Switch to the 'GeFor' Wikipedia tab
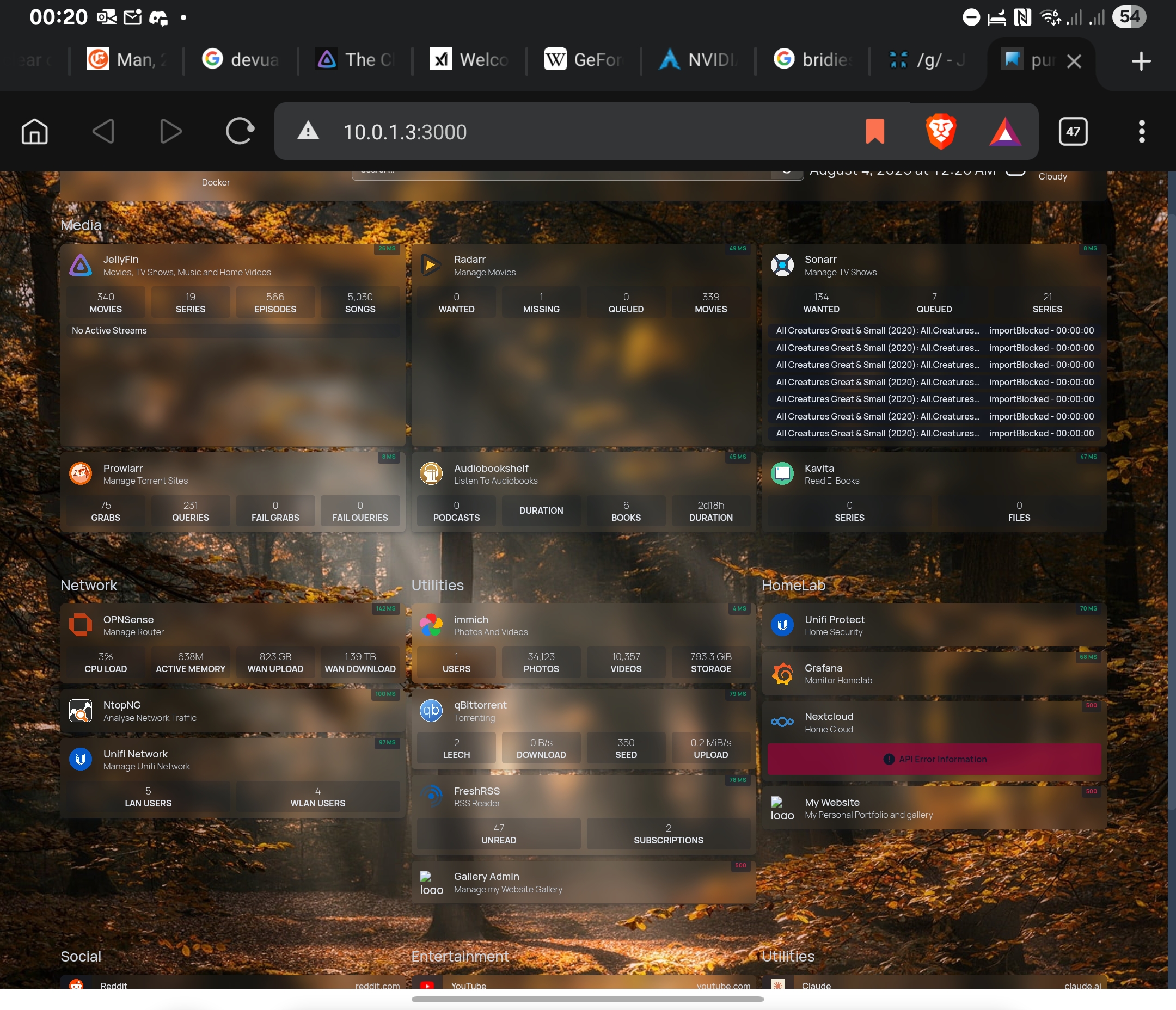The width and height of the screenshot is (1176, 1010). click(x=585, y=59)
